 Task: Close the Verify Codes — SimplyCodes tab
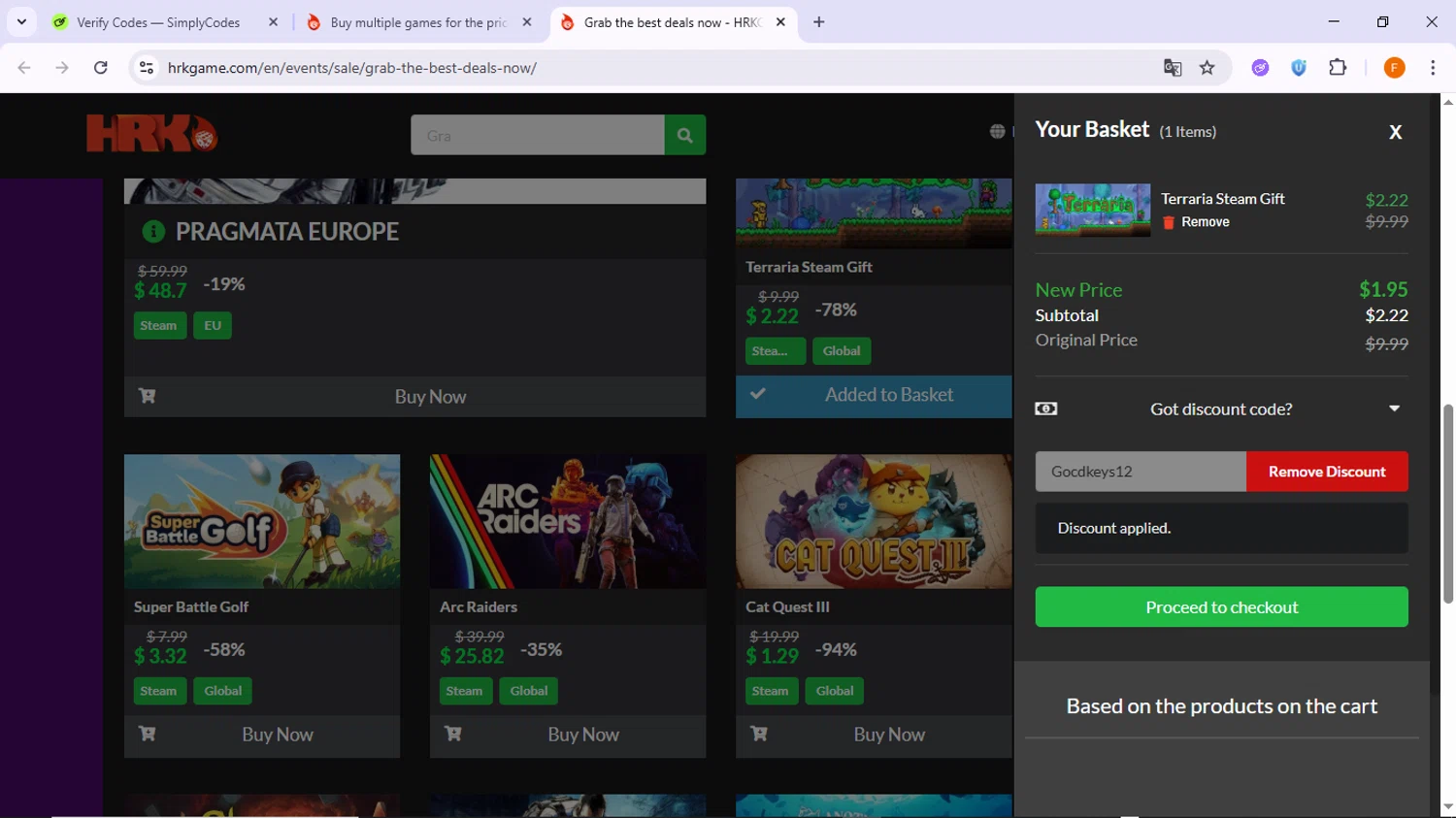[274, 22]
